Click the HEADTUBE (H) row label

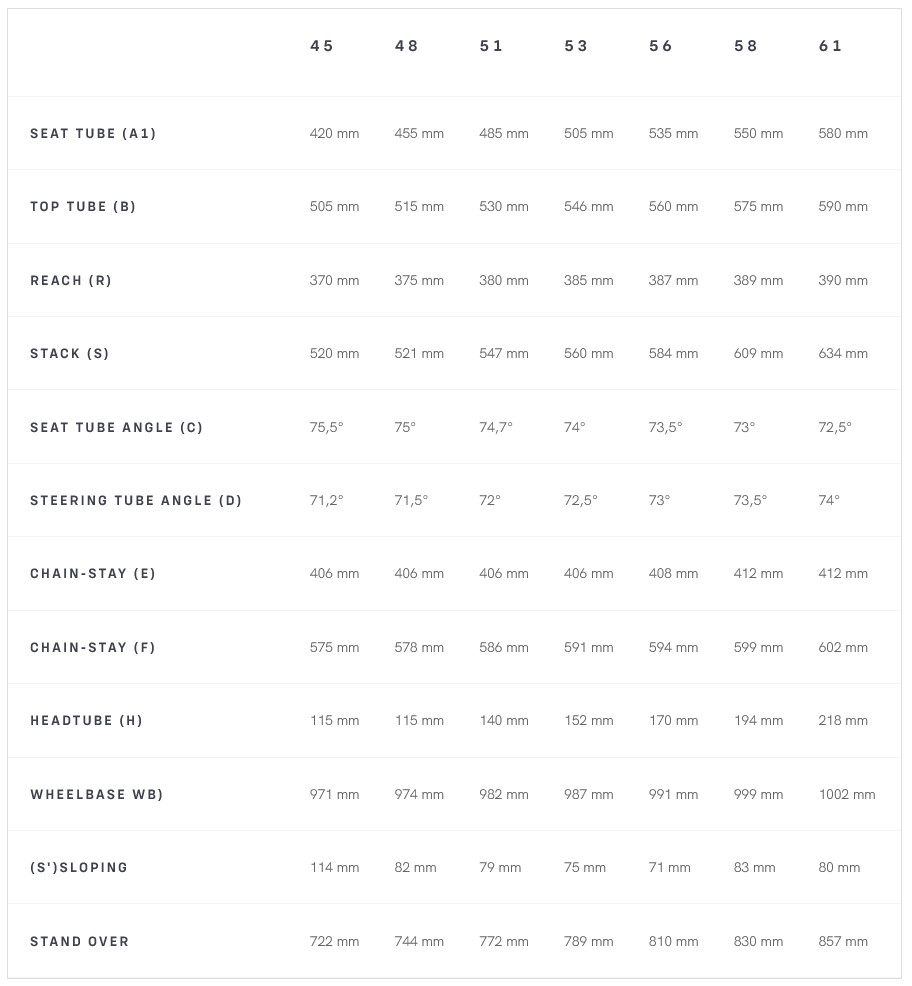86,721
